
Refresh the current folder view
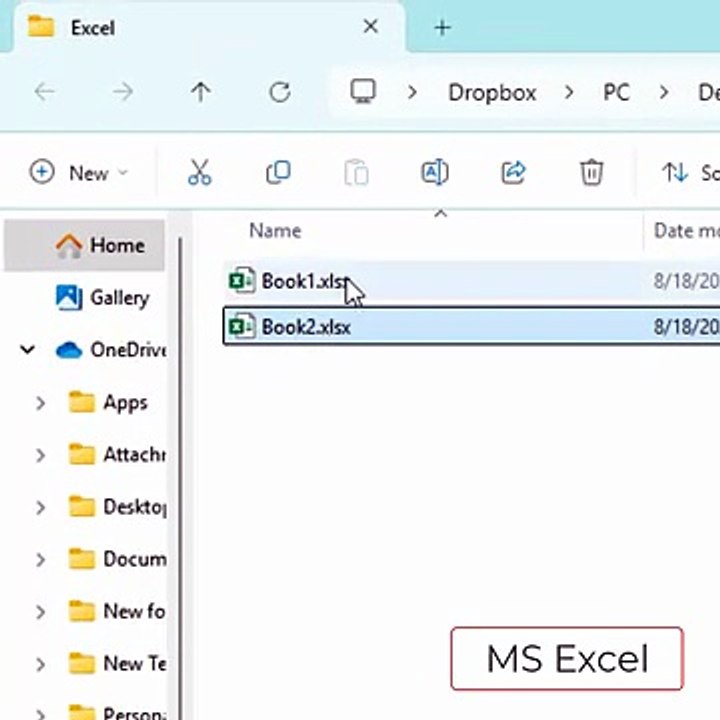coord(280,92)
